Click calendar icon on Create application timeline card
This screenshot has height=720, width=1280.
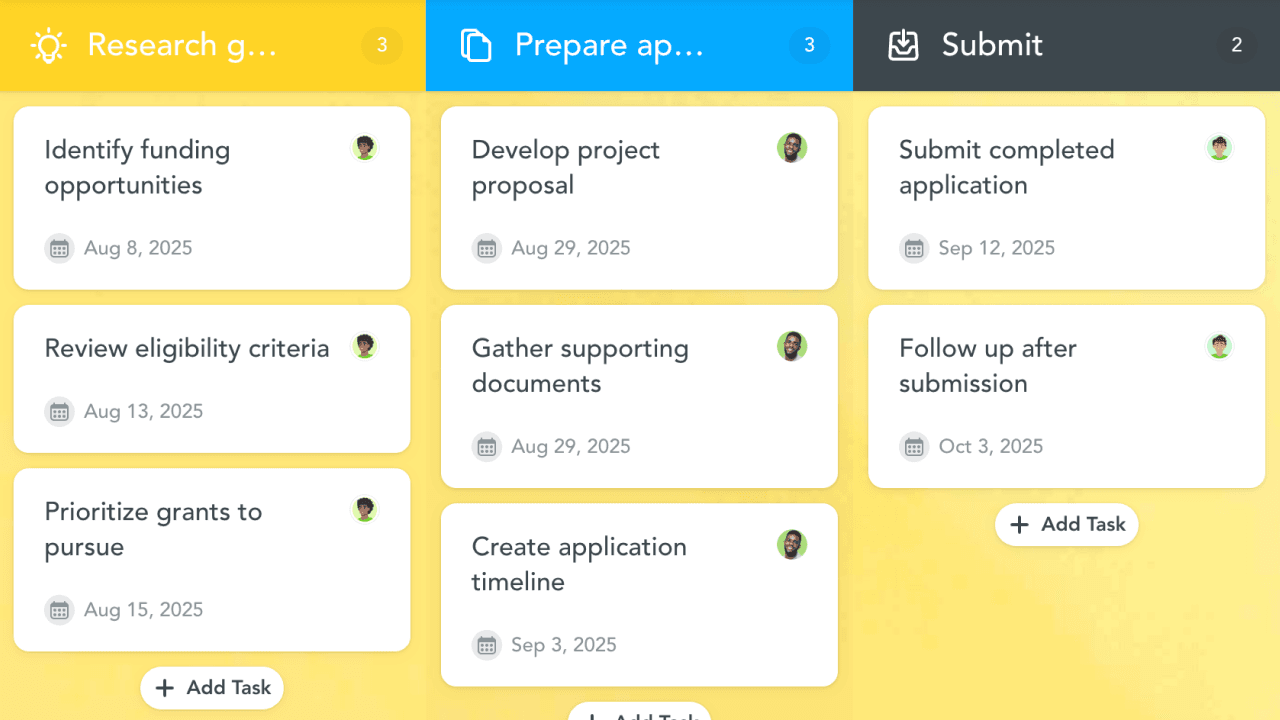487,645
